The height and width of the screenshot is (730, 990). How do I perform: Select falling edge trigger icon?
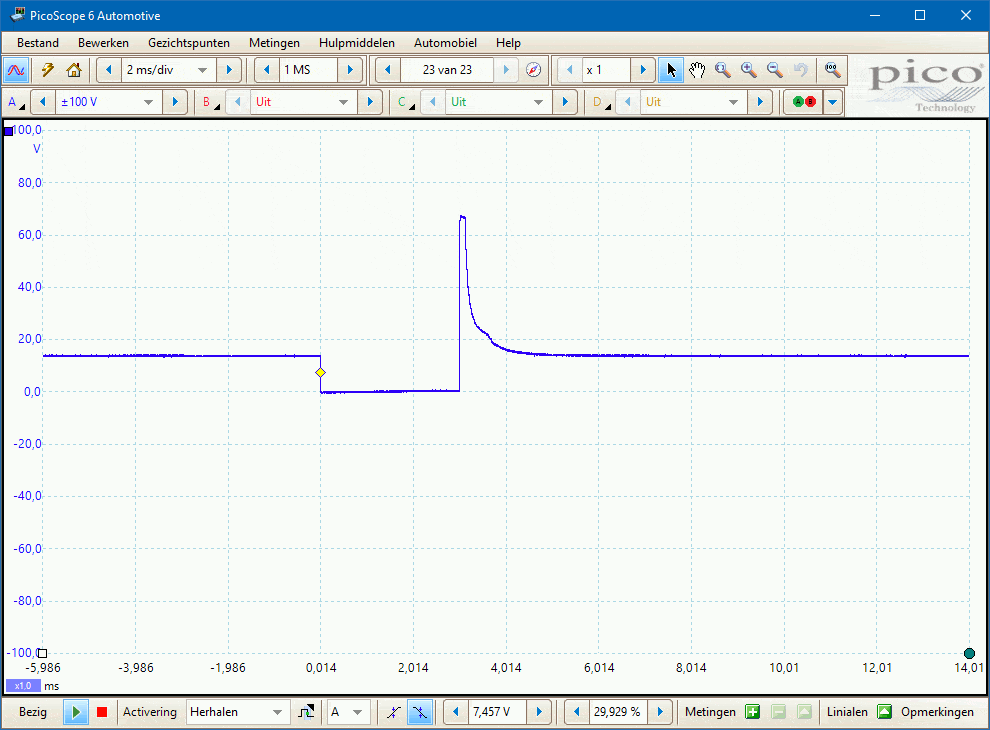click(x=419, y=712)
